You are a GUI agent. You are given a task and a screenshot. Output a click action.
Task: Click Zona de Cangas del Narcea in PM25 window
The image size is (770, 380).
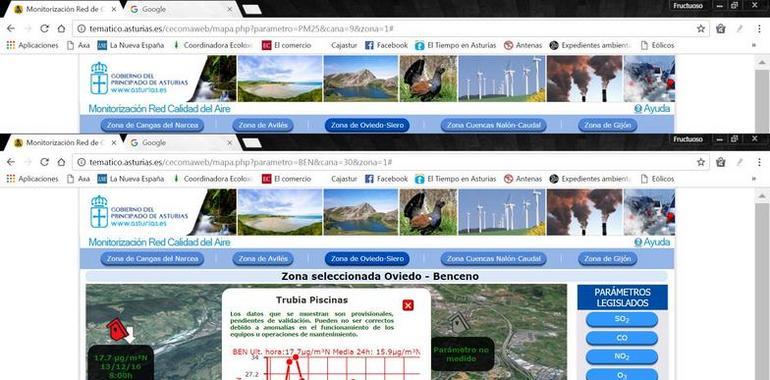(152, 125)
